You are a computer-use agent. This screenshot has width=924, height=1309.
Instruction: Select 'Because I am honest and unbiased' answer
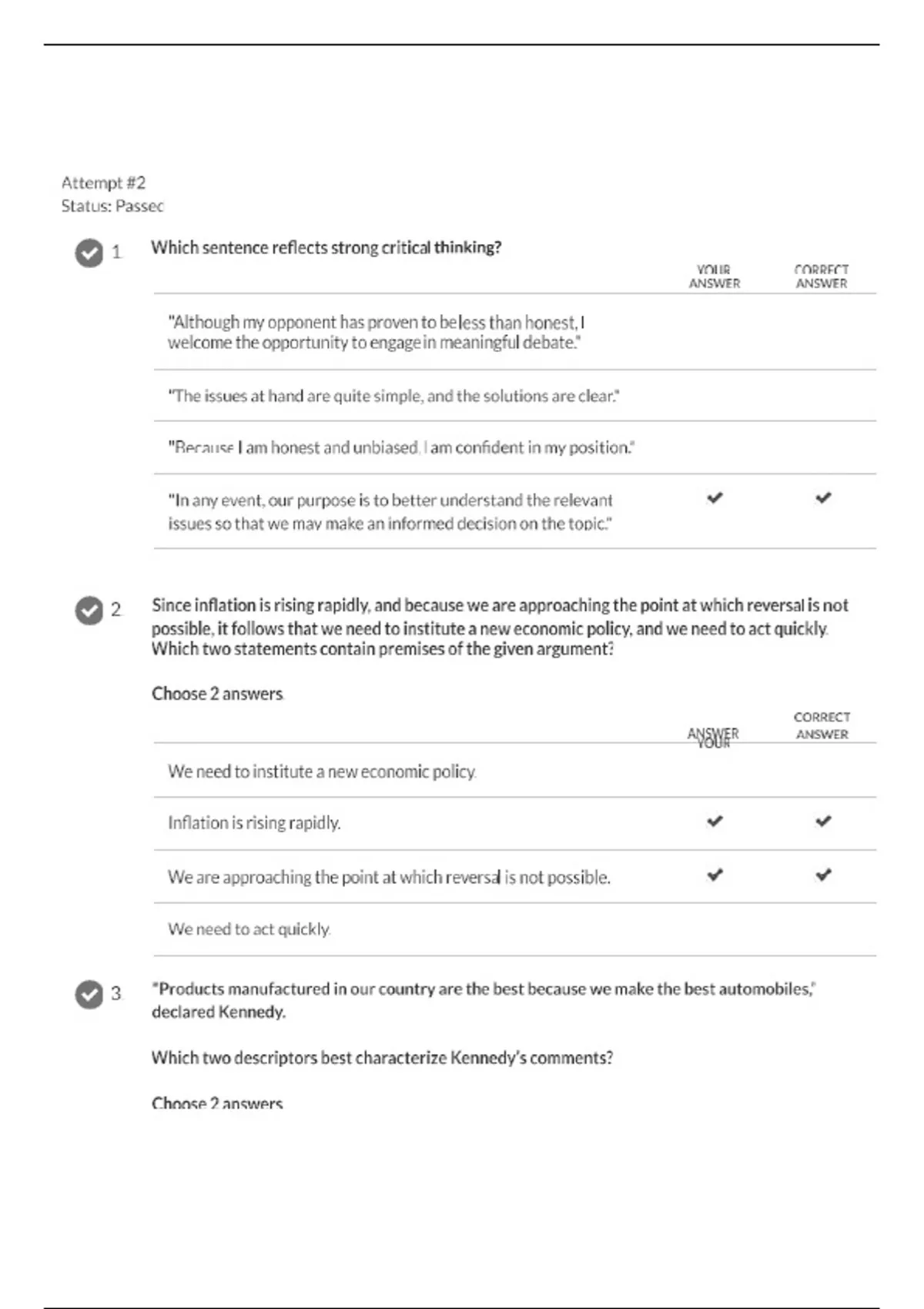coord(401,447)
